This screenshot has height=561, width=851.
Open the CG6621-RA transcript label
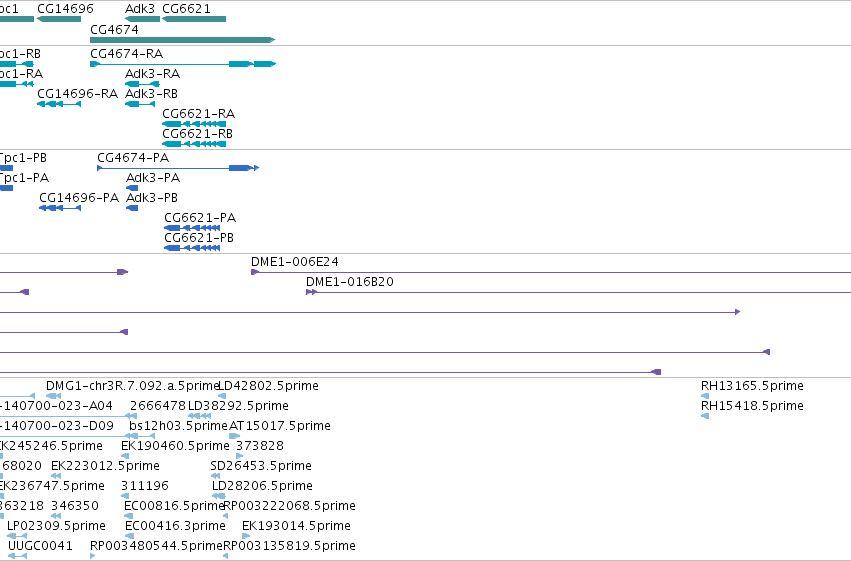[199, 114]
